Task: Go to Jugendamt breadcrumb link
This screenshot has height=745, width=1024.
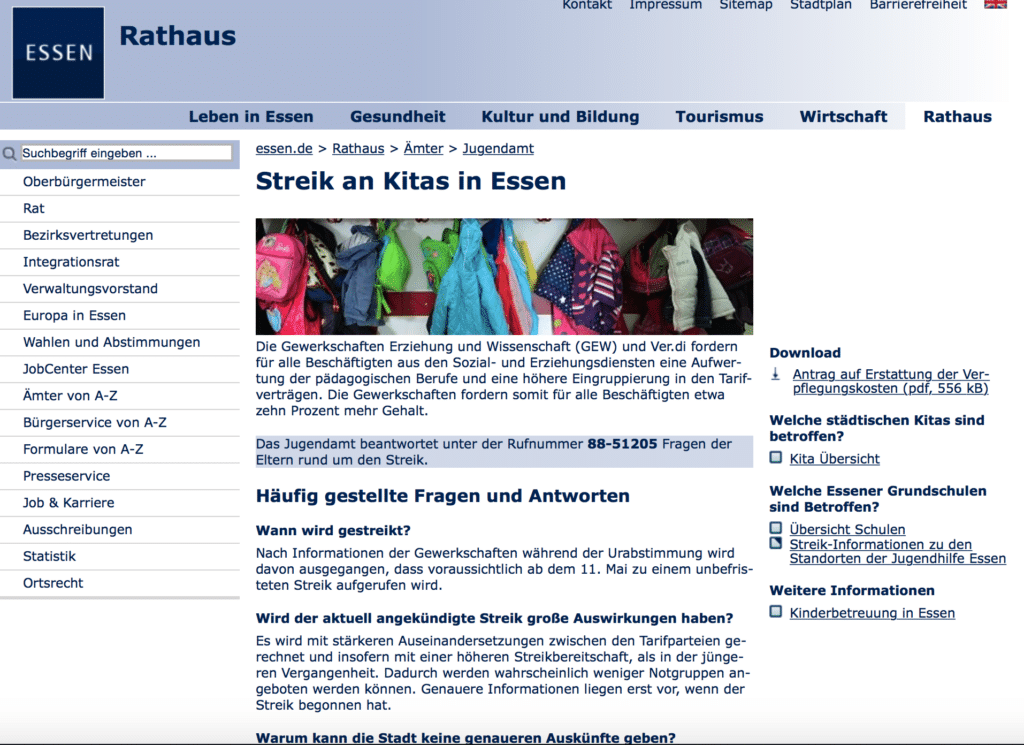Action: tap(498, 149)
